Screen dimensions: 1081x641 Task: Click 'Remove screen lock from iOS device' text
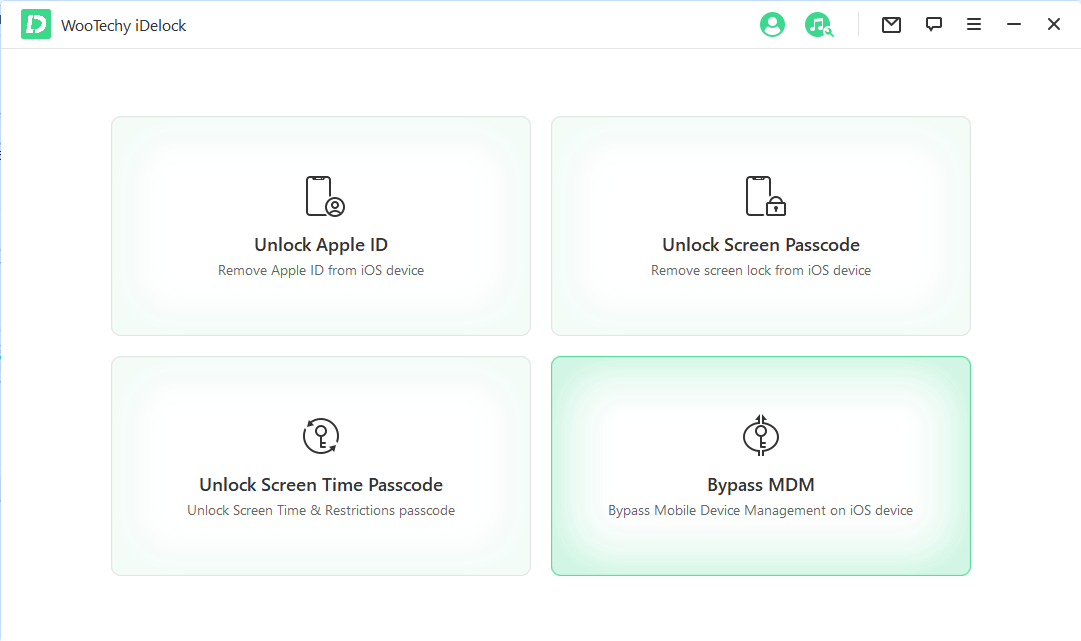761,270
